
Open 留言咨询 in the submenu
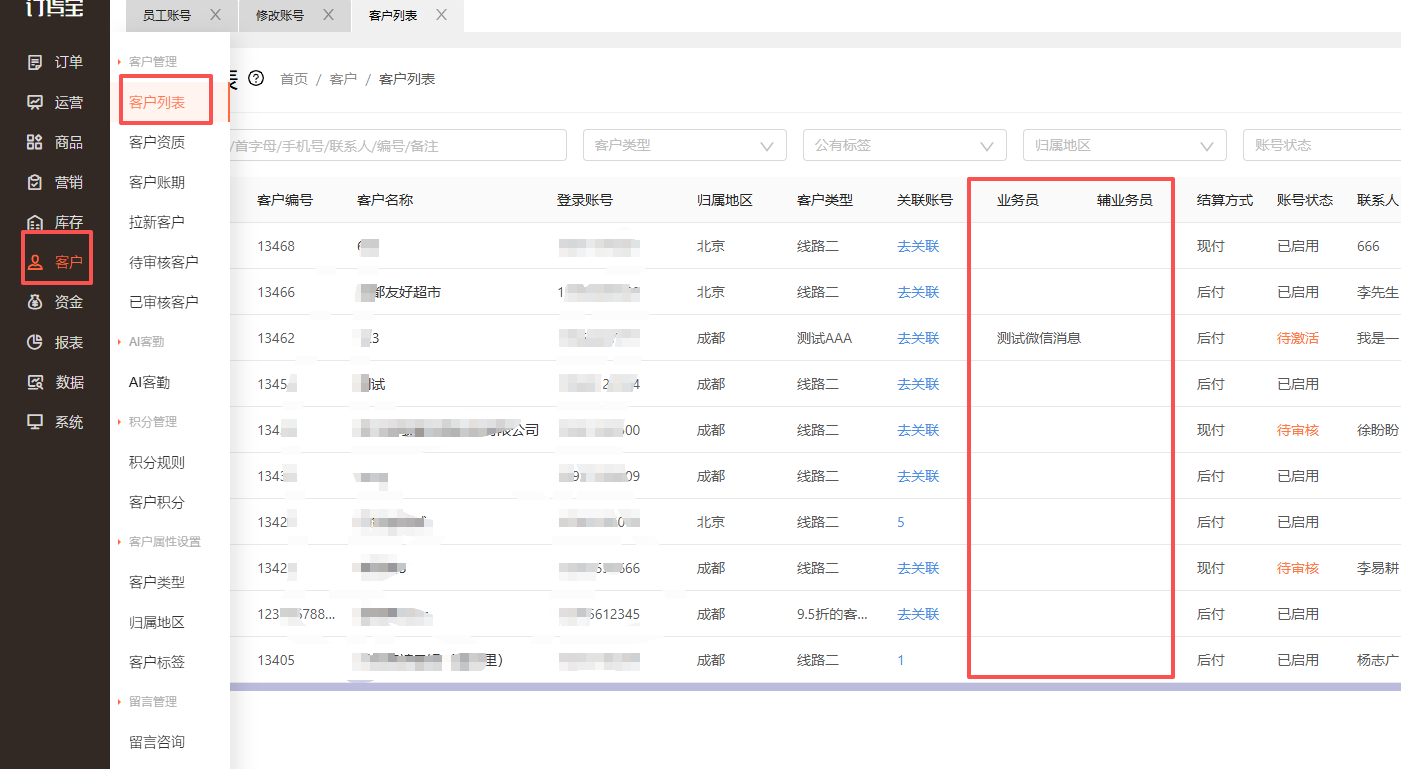click(x=157, y=742)
